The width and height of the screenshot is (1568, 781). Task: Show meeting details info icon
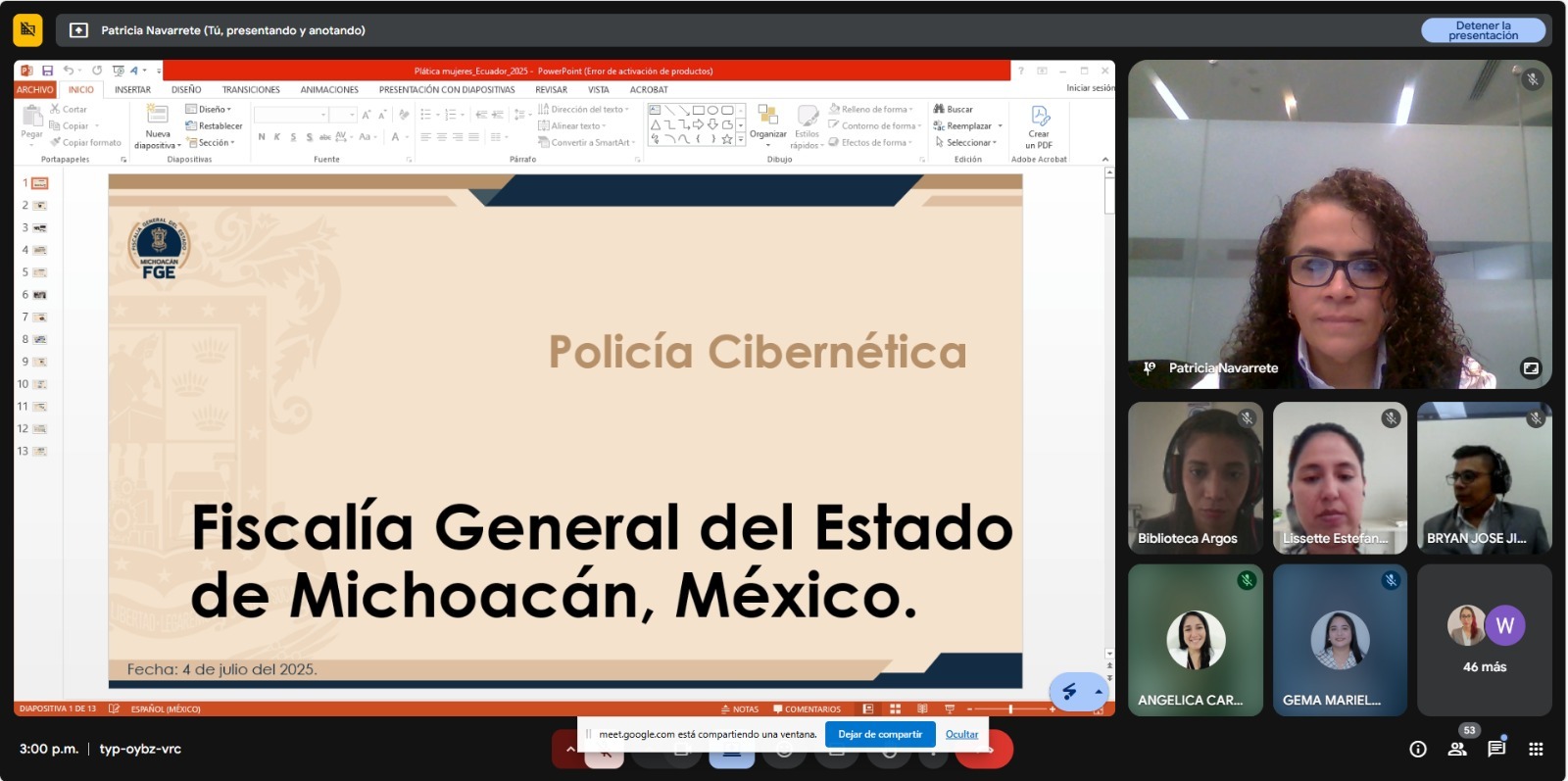coord(1418,749)
